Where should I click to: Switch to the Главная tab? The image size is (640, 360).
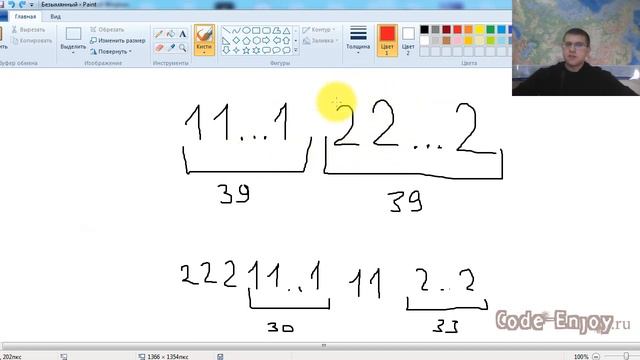tap(25, 17)
